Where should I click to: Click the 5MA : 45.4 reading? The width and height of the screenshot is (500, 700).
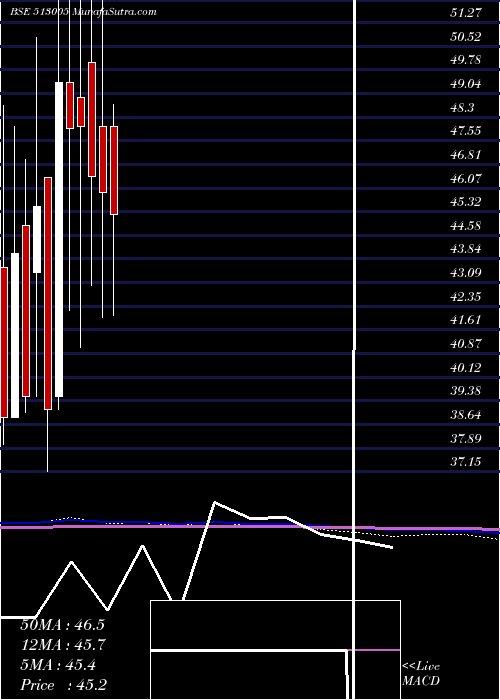click(58, 665)
